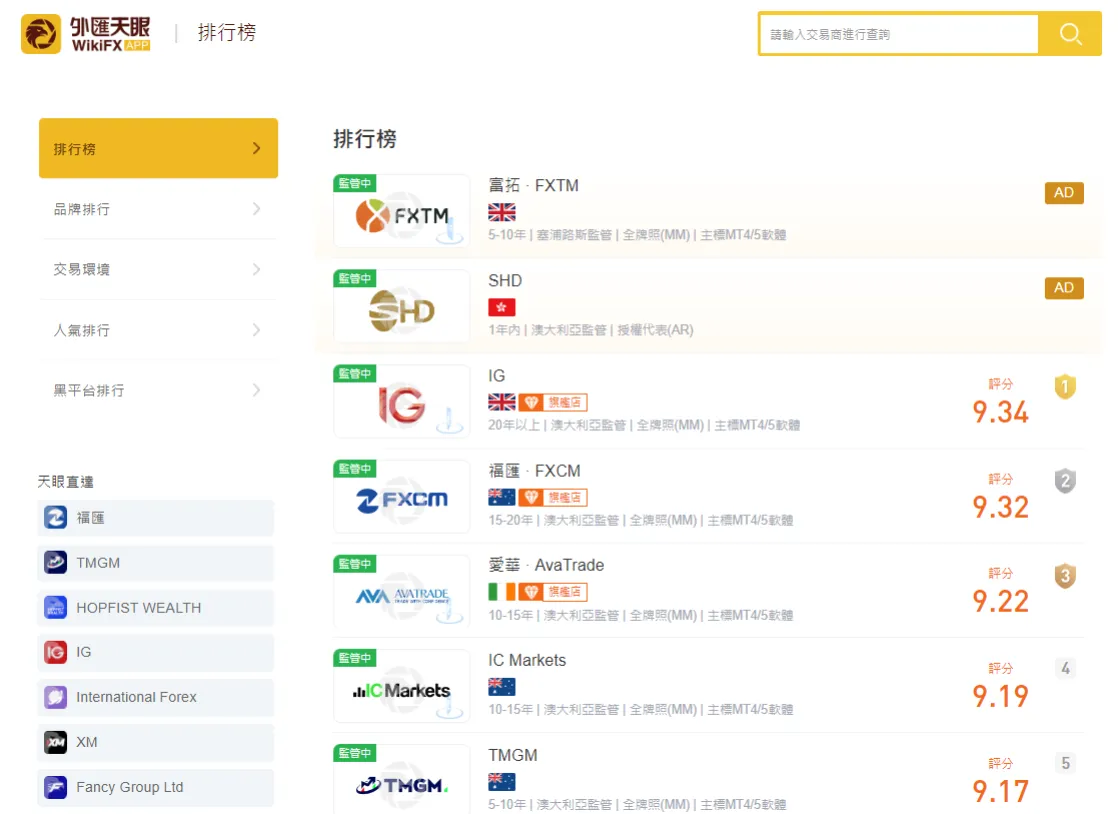The image size is (1118, 814).
Task: Click the FXCM logo thumbnail
Action: point(401,497)
